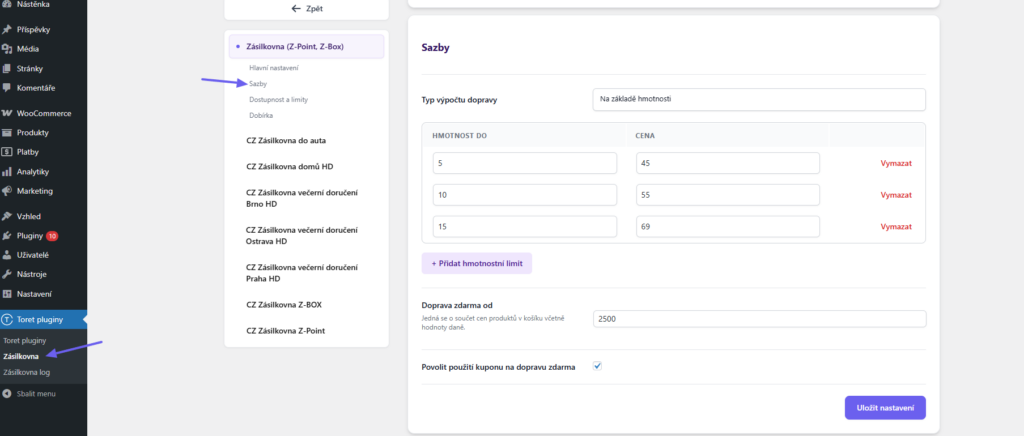
Task: Toggle coupon free shipping checkbox
Action: 597,366
